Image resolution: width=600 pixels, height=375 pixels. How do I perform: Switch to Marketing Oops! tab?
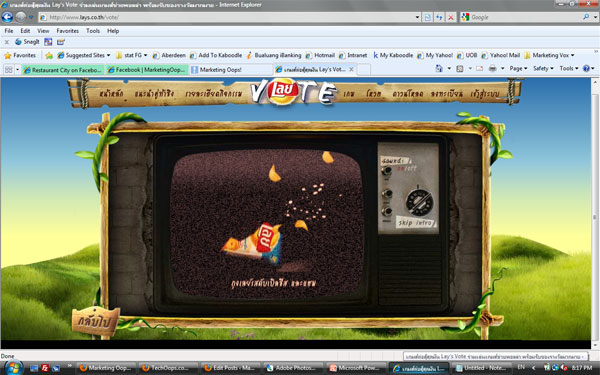click(231, 70)
